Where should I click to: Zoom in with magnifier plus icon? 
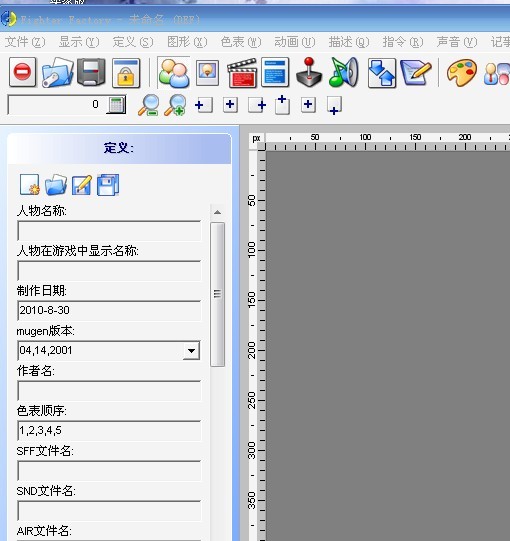(x=175, y=105)
